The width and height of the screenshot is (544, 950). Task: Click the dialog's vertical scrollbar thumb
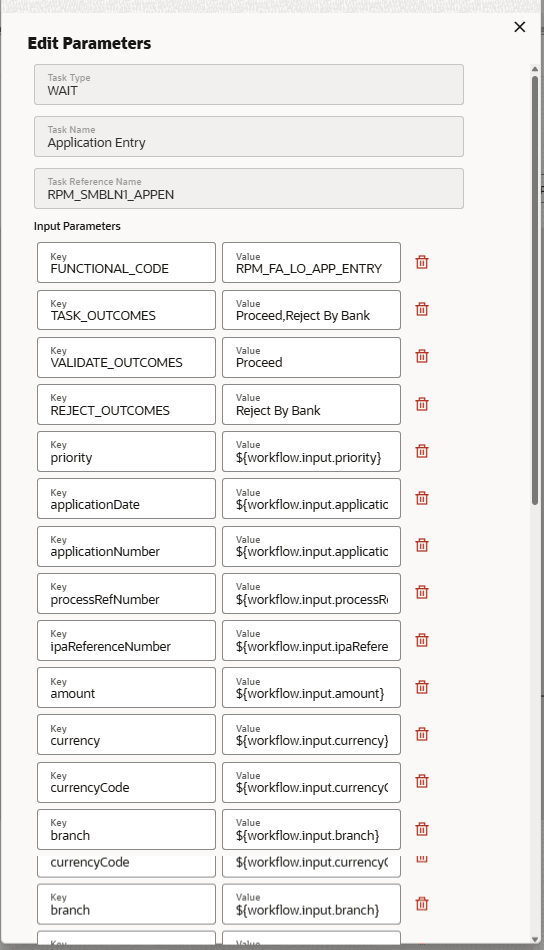click(535, 290)
